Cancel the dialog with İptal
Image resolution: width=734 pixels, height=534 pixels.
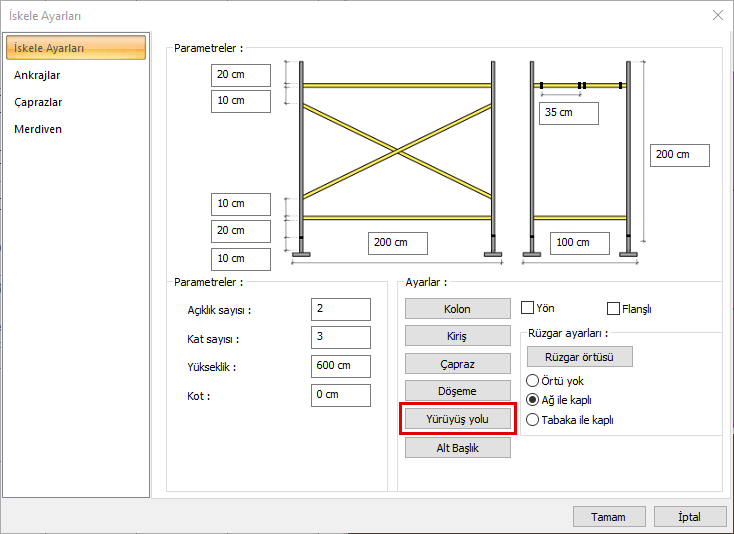tap(690, 517)
